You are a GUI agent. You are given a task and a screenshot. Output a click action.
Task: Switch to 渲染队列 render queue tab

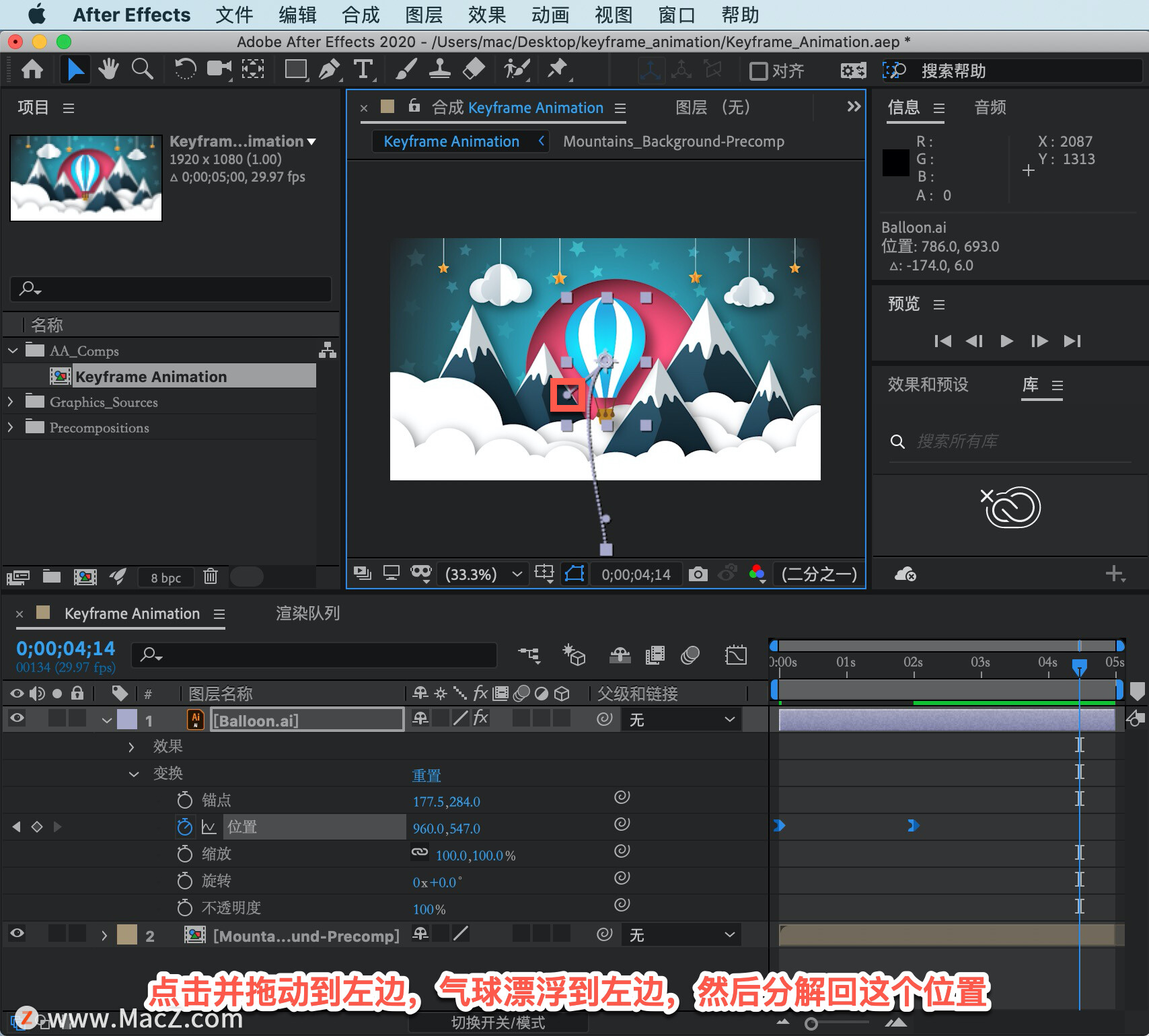[x=307, y=614]
